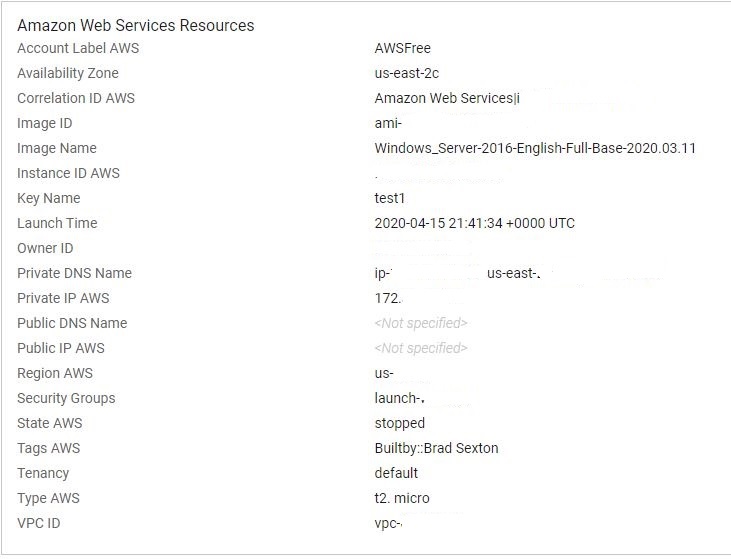Click '<Not specified>' beside Public IP AWS
Image resolution: width=731 pixels, height=559 pixels.
coord(421,348)
